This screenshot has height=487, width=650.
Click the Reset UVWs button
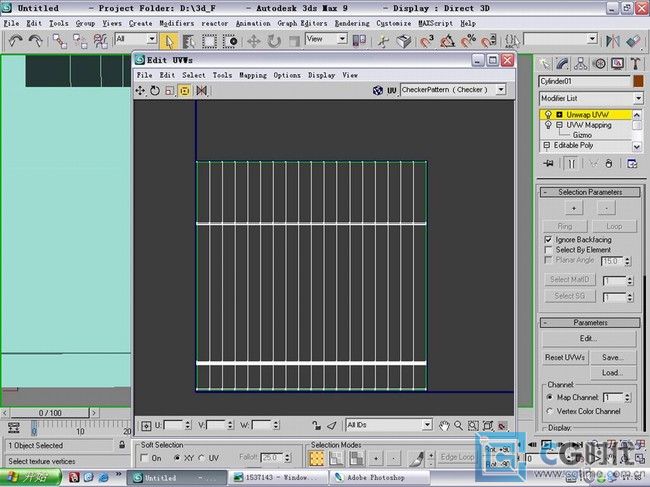point(565,357)
